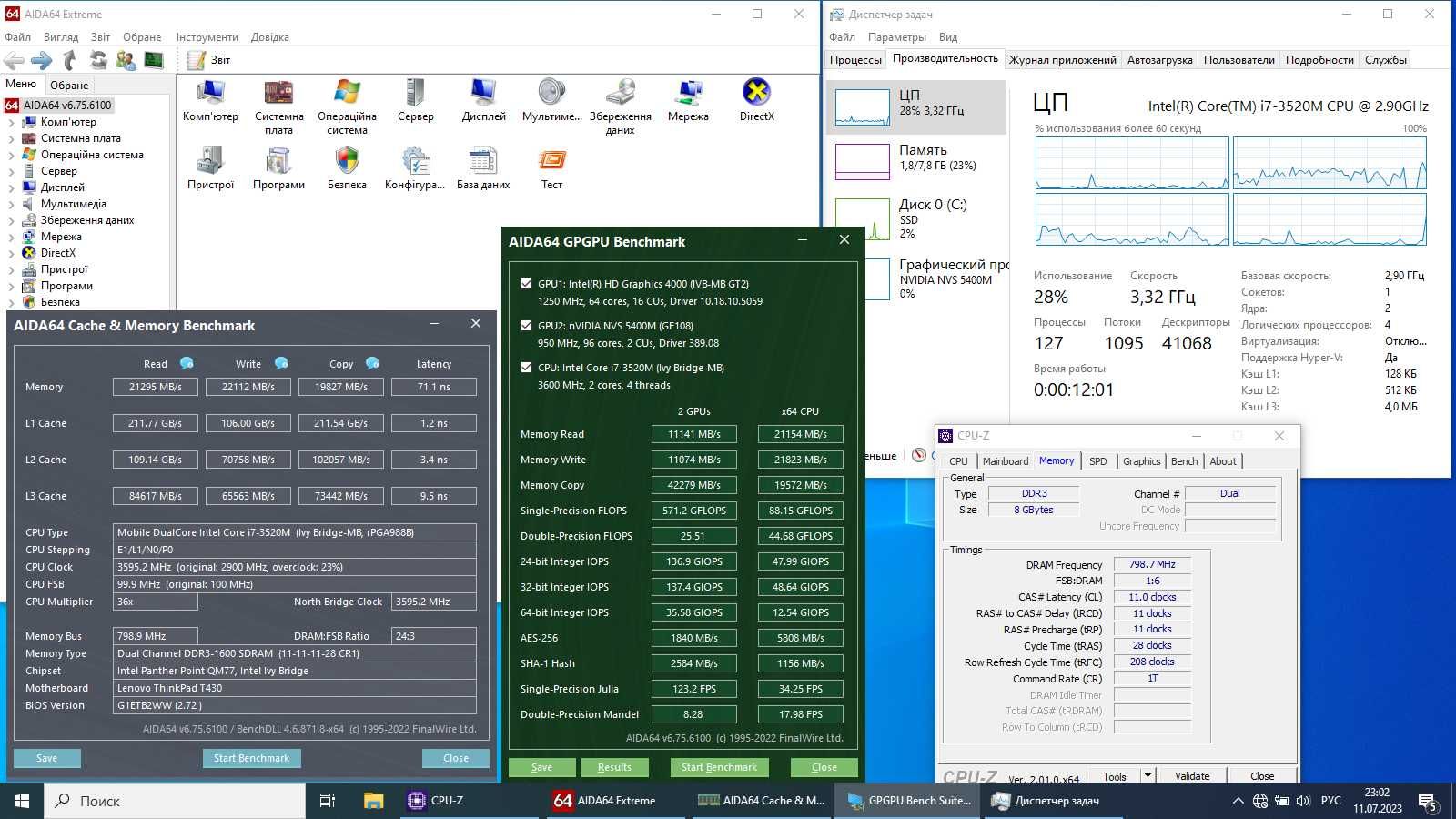
Task: Click Start Benchmark in GPGPU Benchmark
Action: click(719, 767)
